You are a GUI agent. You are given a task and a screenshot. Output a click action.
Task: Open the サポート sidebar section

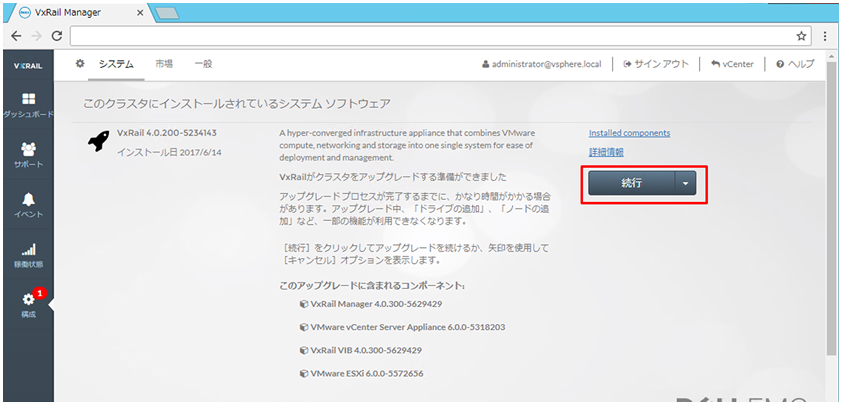[x=28, y=156]
